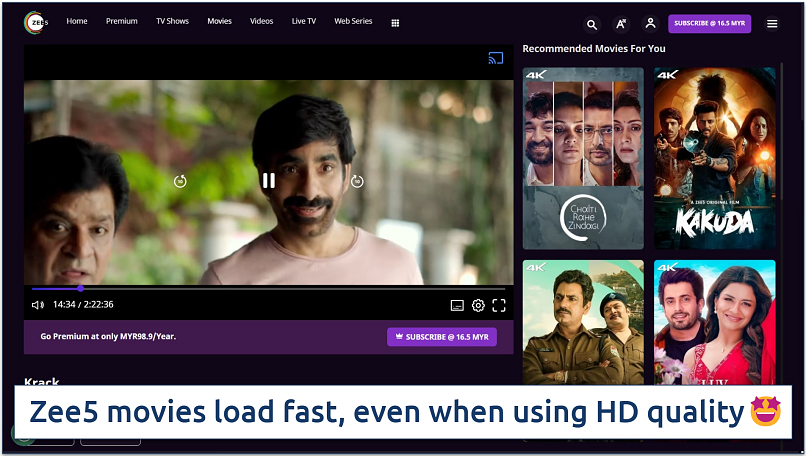Click Subscribe button in Go Premium banner
The width and height of the screenshot is (806, 456).
(x=442, y=337)
